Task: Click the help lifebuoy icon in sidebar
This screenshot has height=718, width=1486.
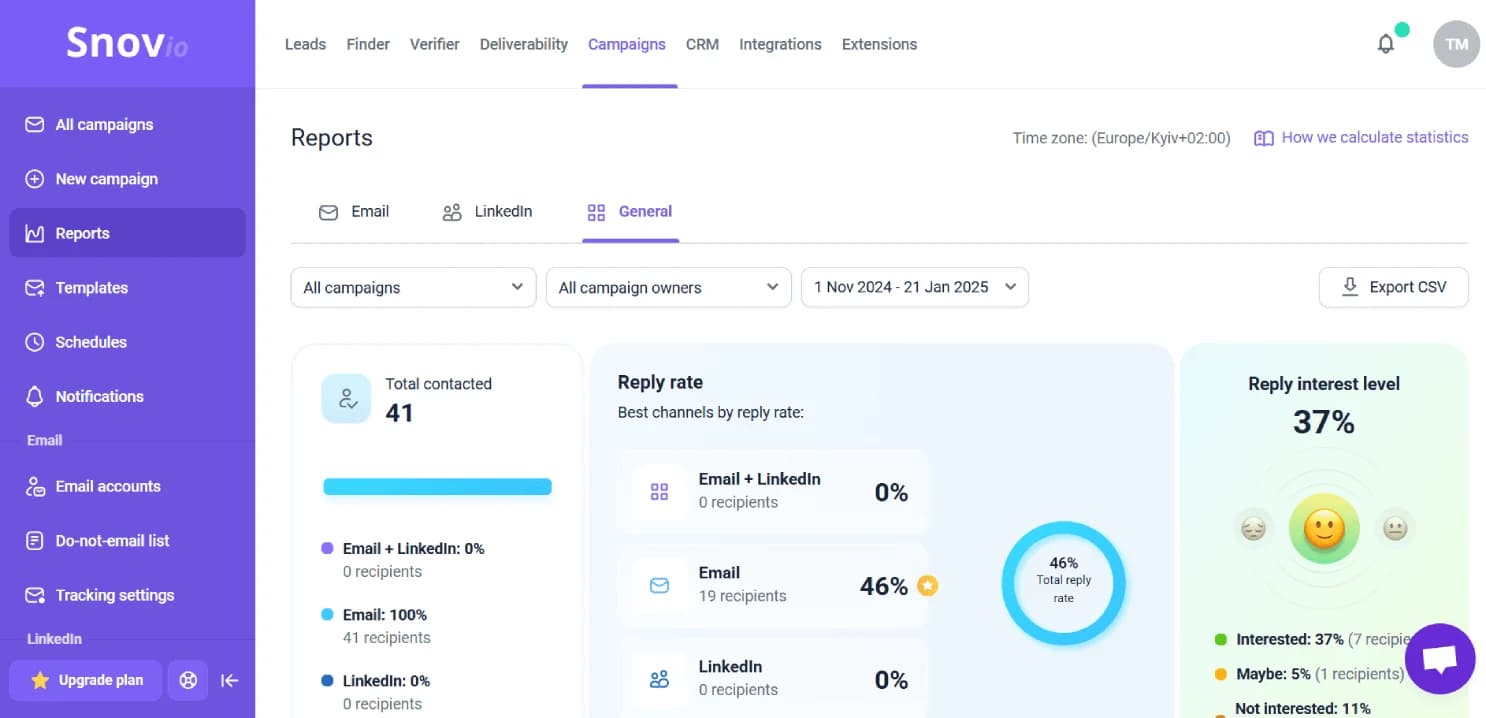Action: coord(188,680)
